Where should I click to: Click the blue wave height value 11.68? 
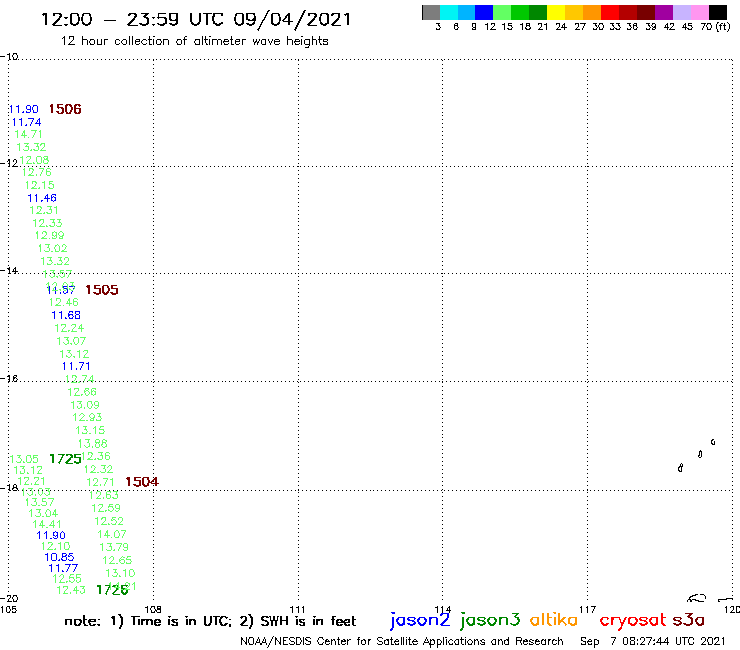pos(66,315)
